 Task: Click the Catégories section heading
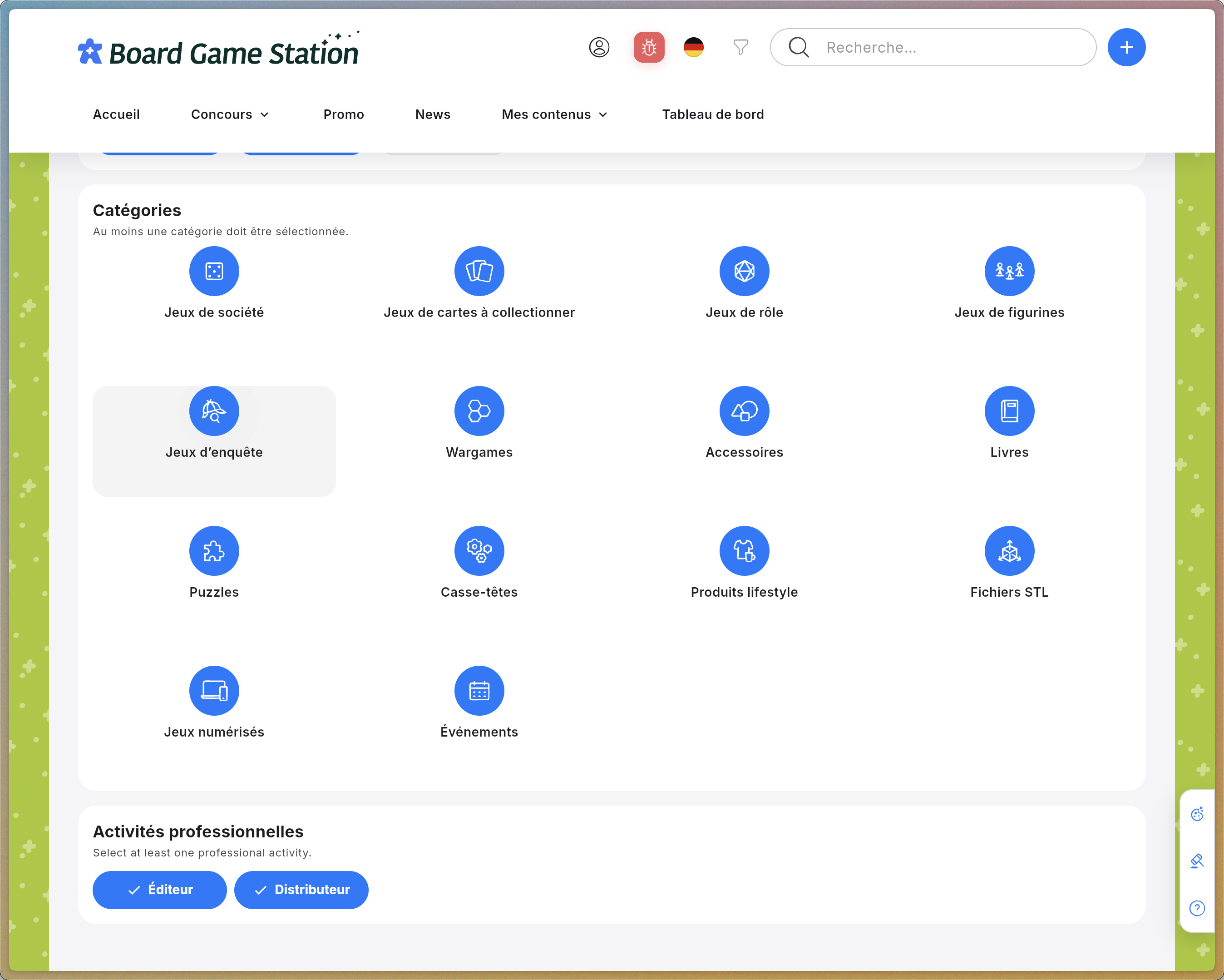click(137, 211)
